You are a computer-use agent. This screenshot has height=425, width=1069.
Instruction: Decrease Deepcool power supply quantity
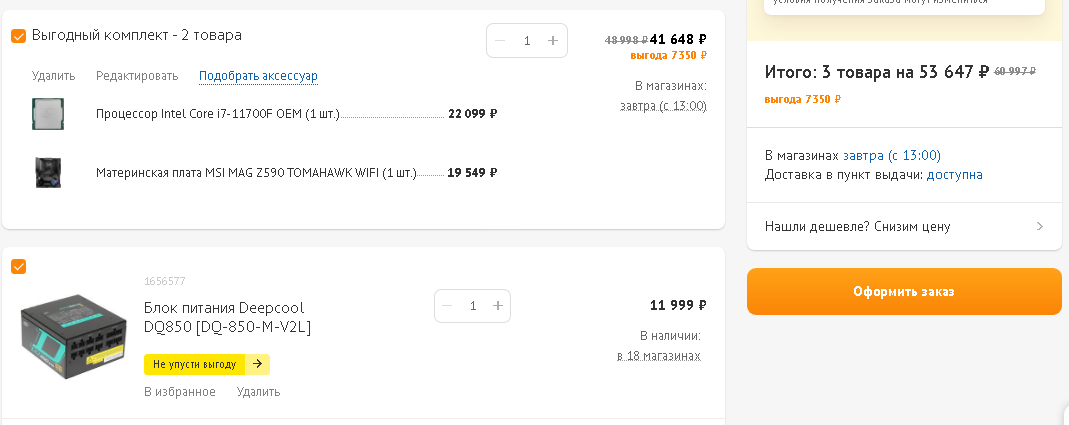448,306
